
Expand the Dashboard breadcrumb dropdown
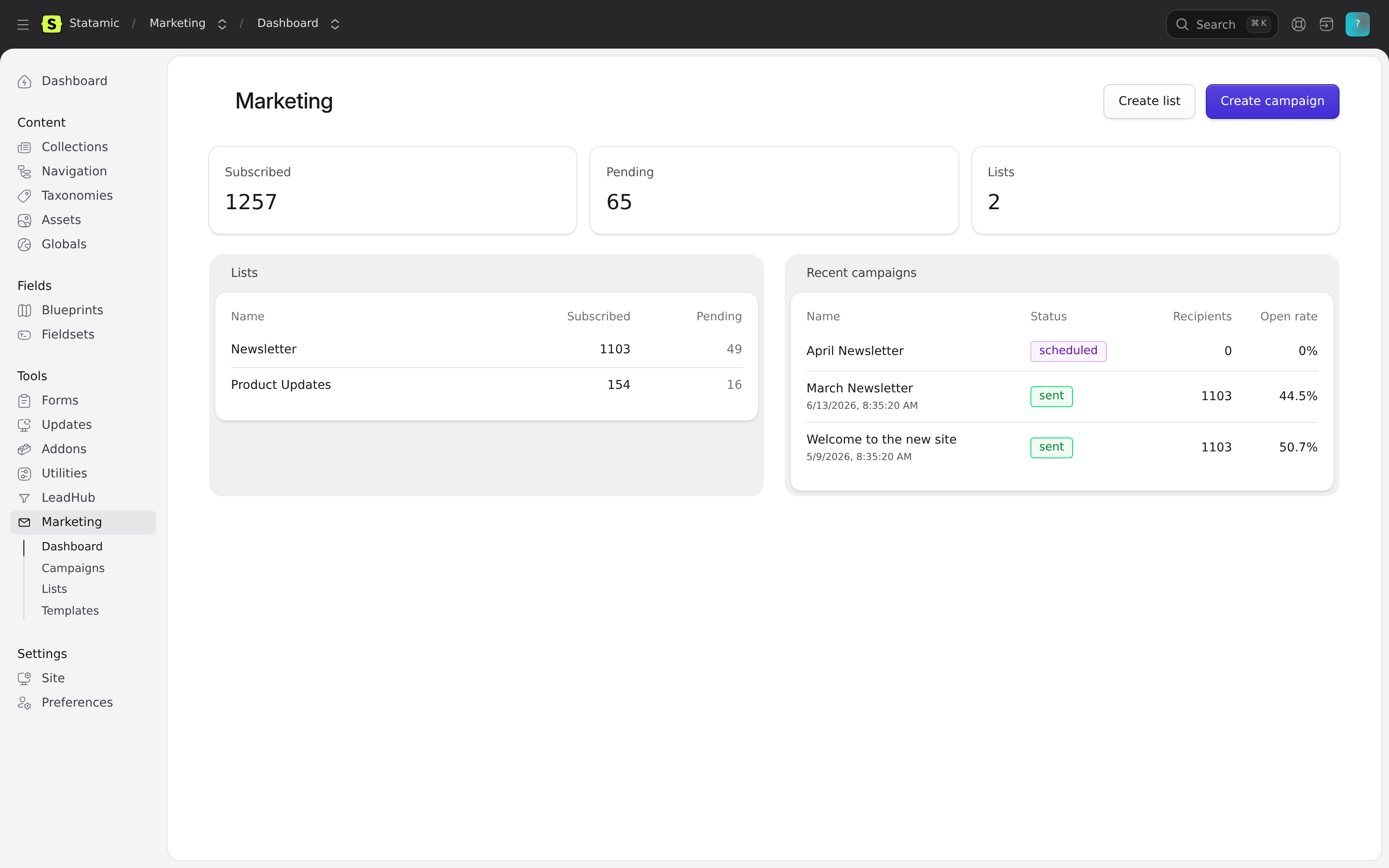tap(335, 24)
